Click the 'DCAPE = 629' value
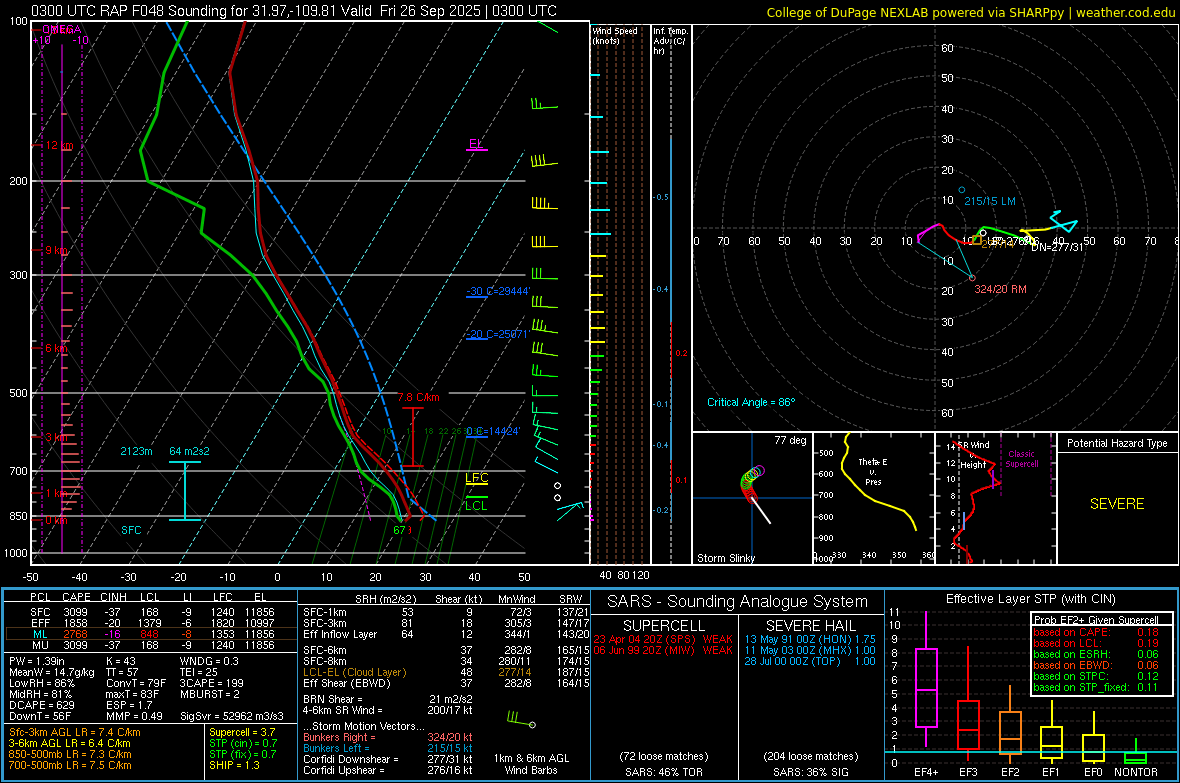 click(41, 705)
